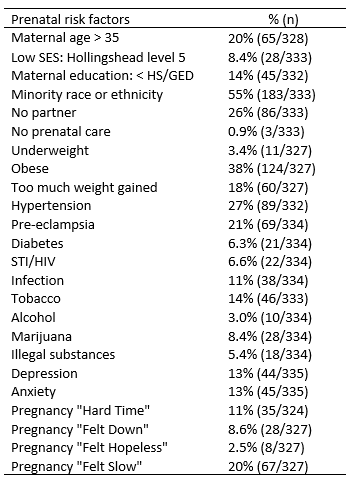
Task: Click the 'Marijuana' row label
Action: coord(41,337)
